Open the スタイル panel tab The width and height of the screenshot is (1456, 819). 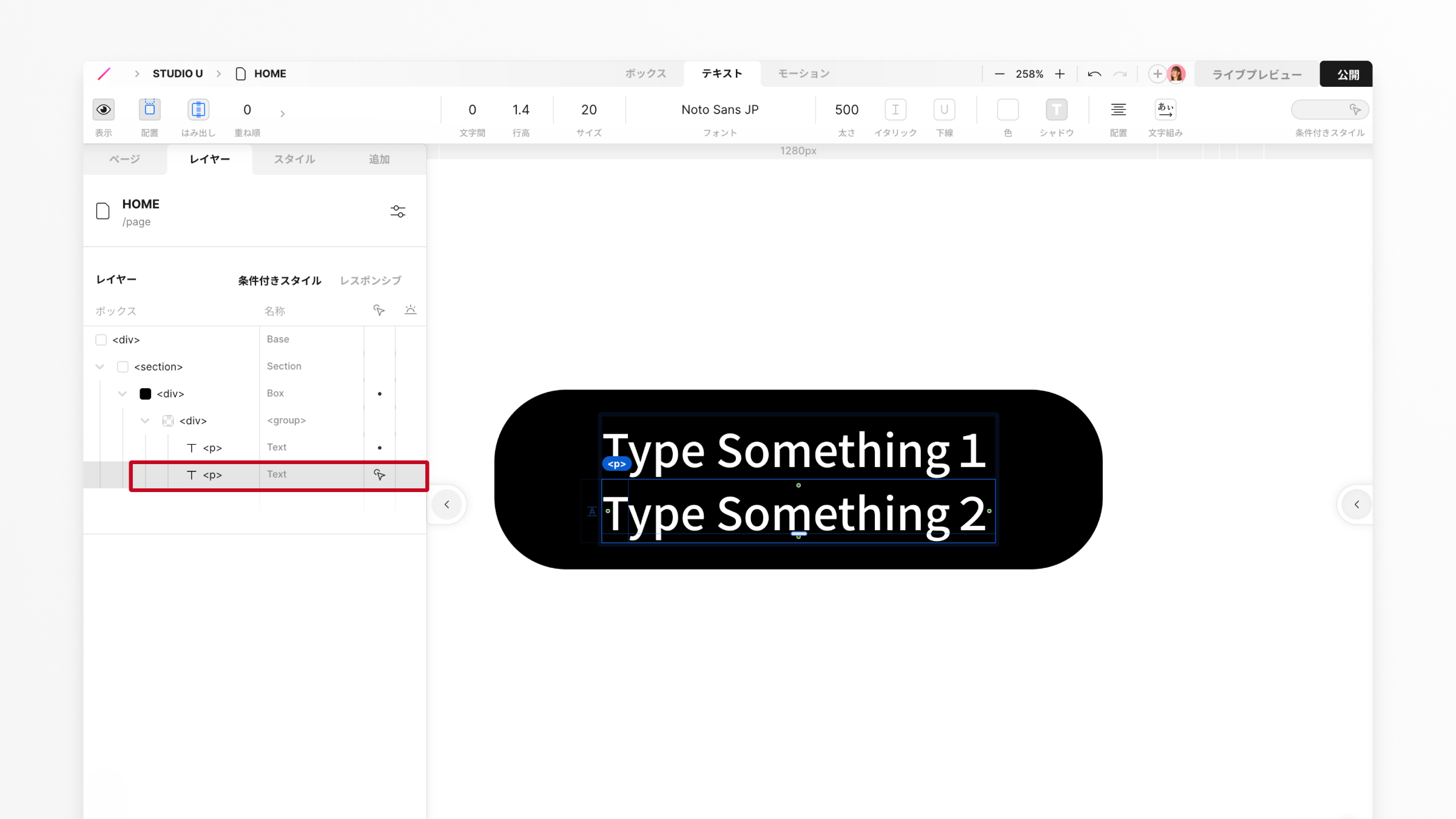point(294,160)
